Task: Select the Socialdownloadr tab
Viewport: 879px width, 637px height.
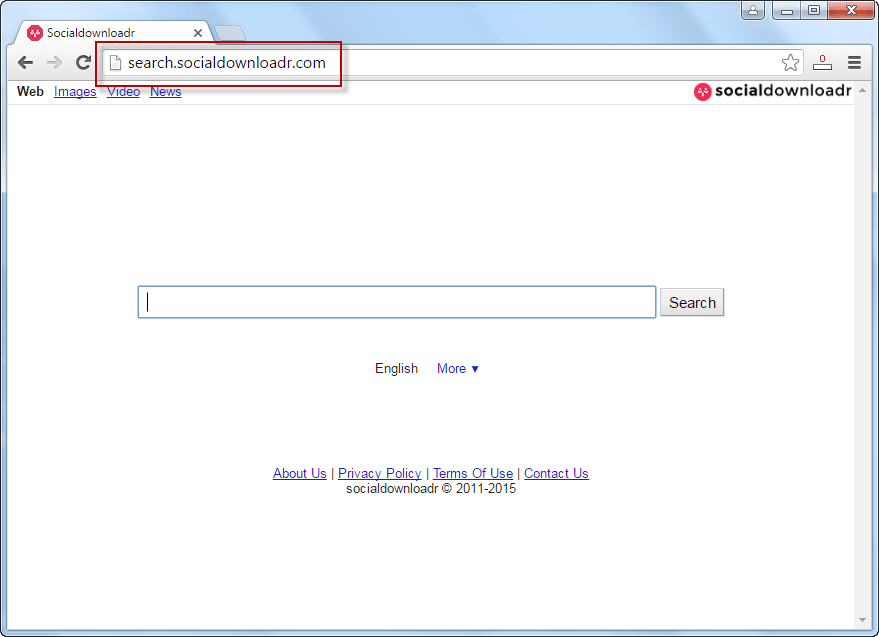Action: coord(112,33)
